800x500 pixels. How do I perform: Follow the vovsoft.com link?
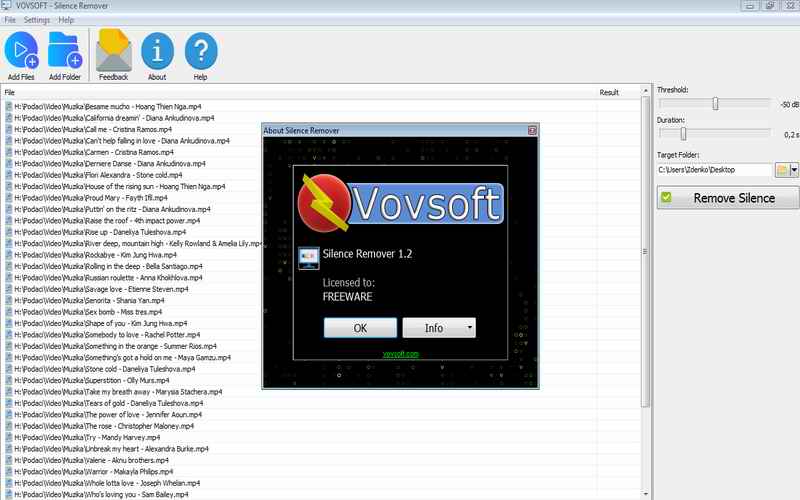coord(400,353)
